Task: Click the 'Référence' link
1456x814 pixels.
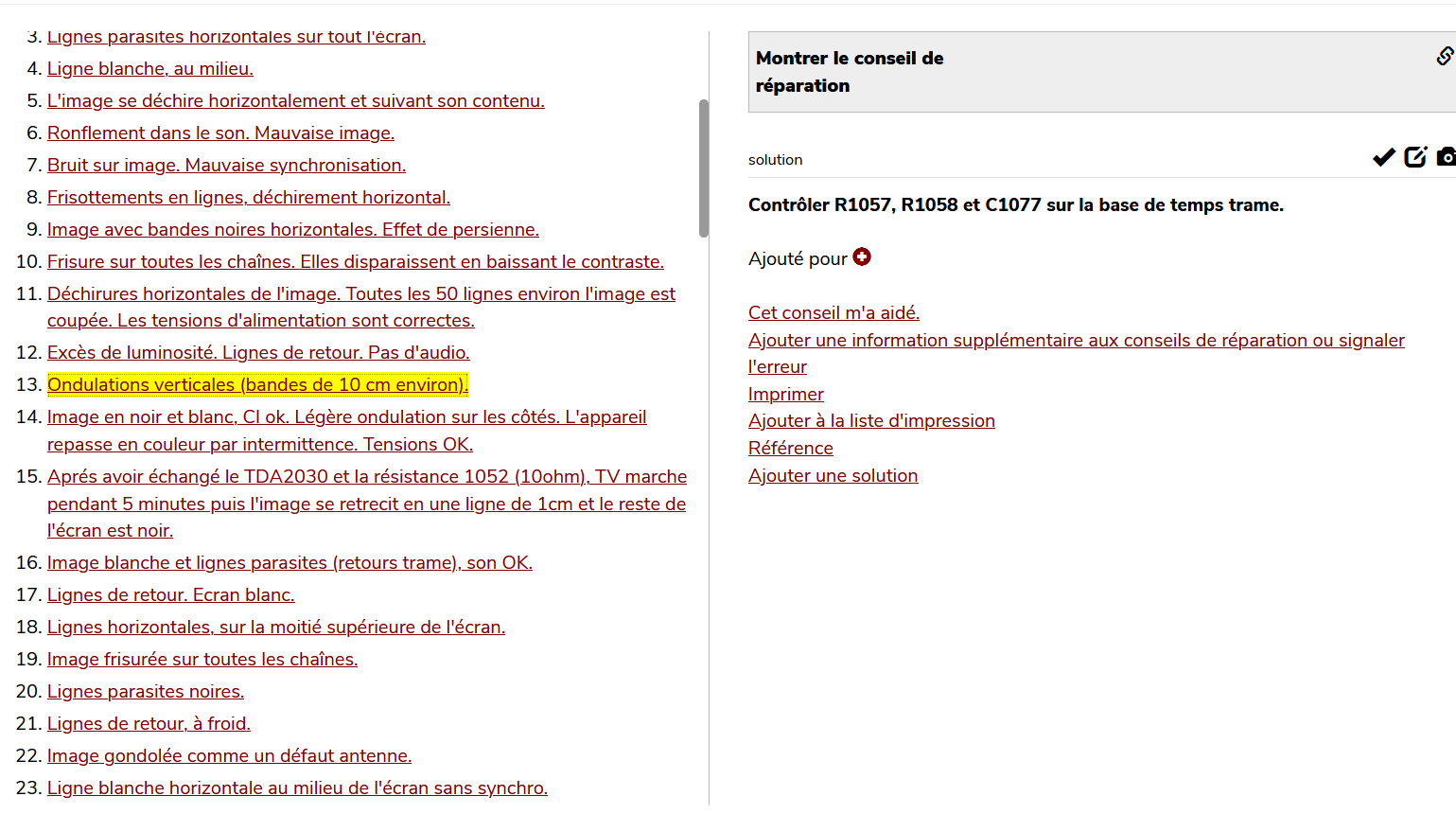Action: 791,448
